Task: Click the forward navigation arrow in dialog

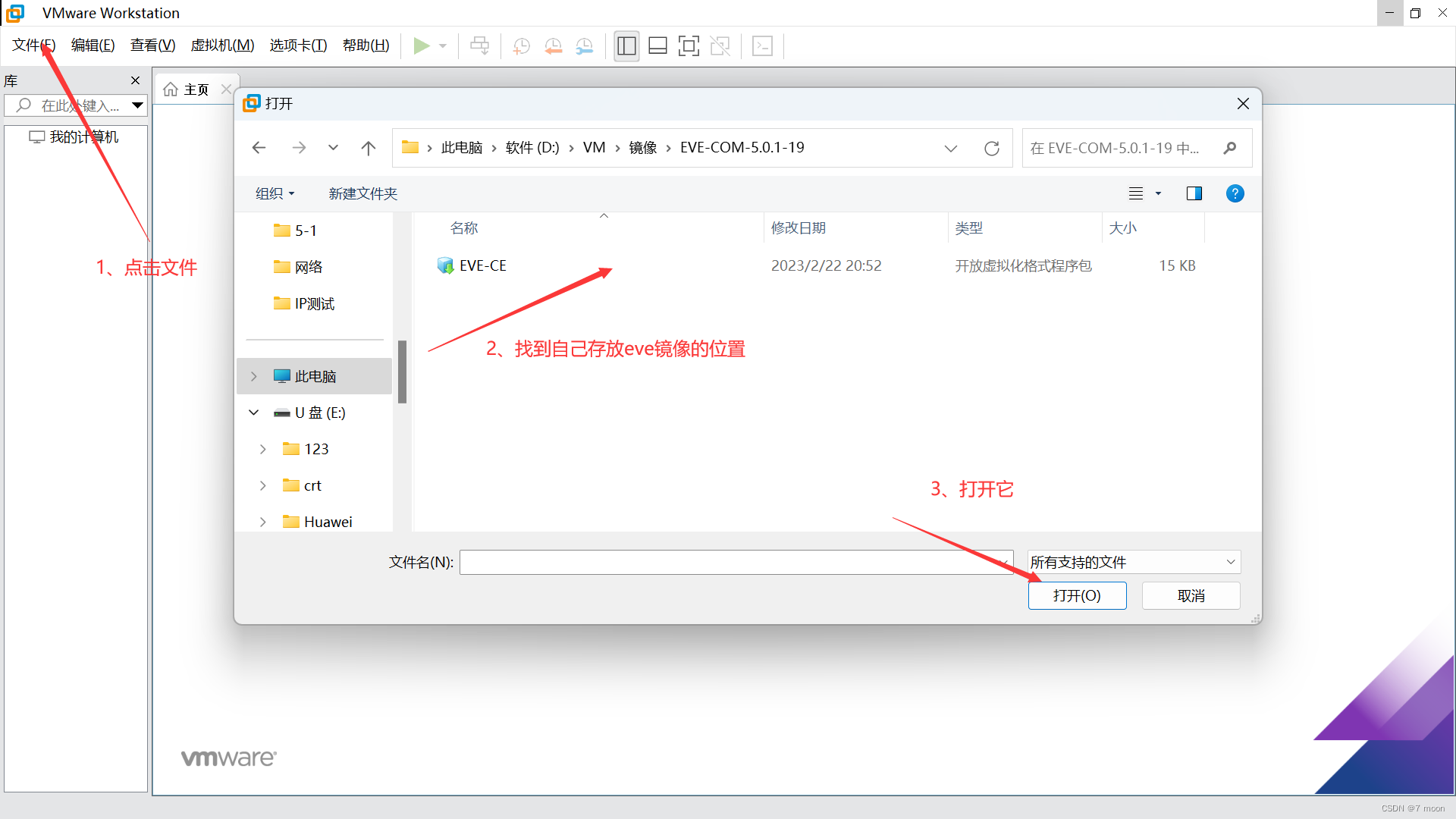Action: pos(299,148)
